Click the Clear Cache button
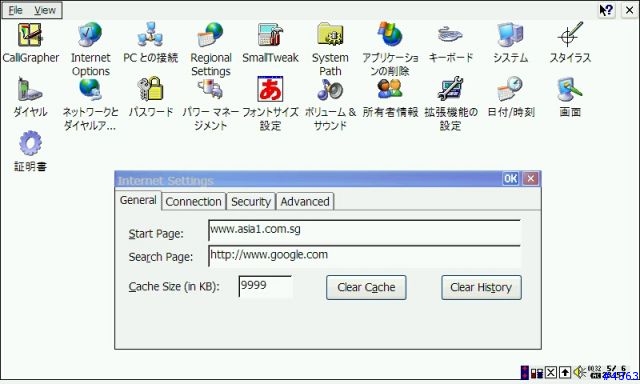Viewport: 640px width, 384px height. pyautogui.click(x=366, y=287)
